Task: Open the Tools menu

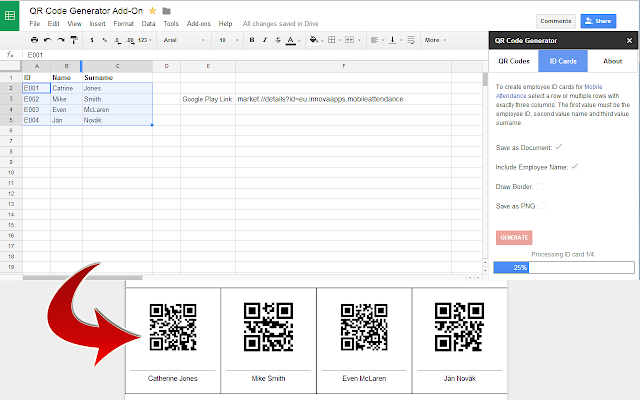Action: click(x=171, y=24)
